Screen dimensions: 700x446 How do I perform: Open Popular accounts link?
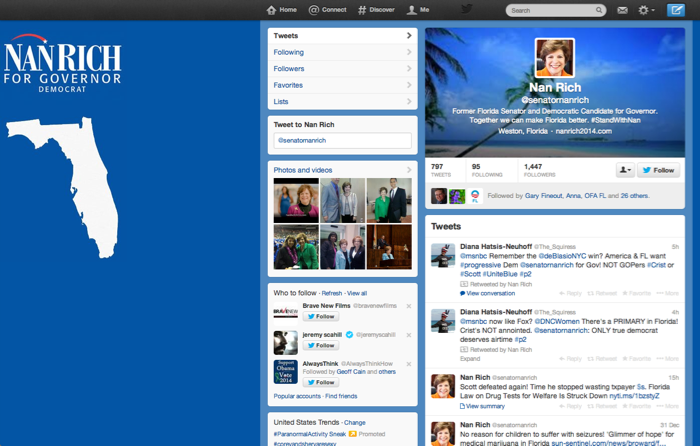coord(297,396)
